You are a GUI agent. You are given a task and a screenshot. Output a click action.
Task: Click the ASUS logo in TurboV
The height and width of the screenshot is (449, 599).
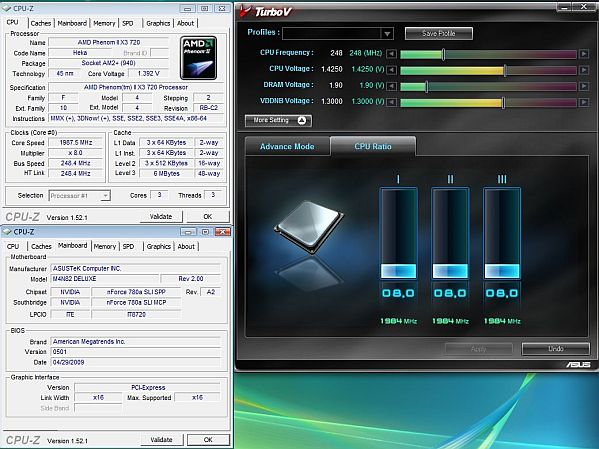(578, 365)
